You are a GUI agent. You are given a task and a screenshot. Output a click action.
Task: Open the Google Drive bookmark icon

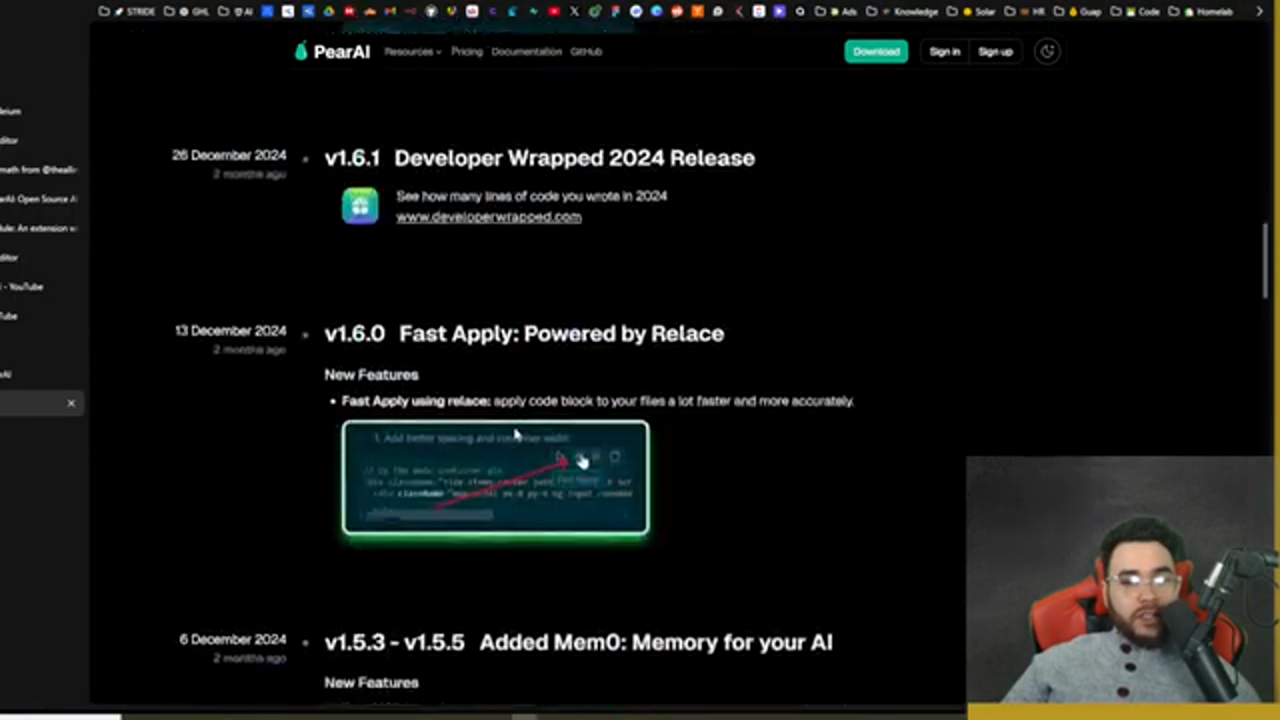328,12
